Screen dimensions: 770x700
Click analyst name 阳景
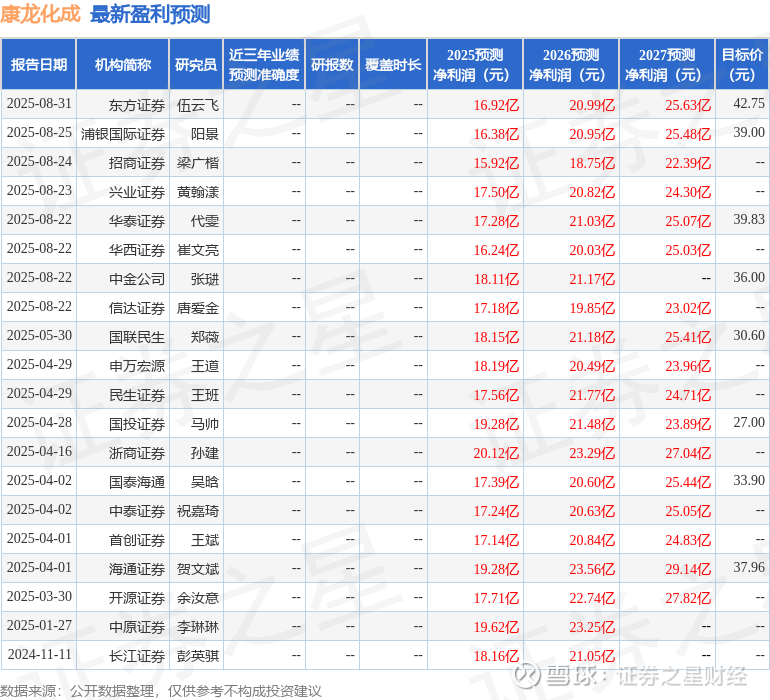(x=205, y=134)
